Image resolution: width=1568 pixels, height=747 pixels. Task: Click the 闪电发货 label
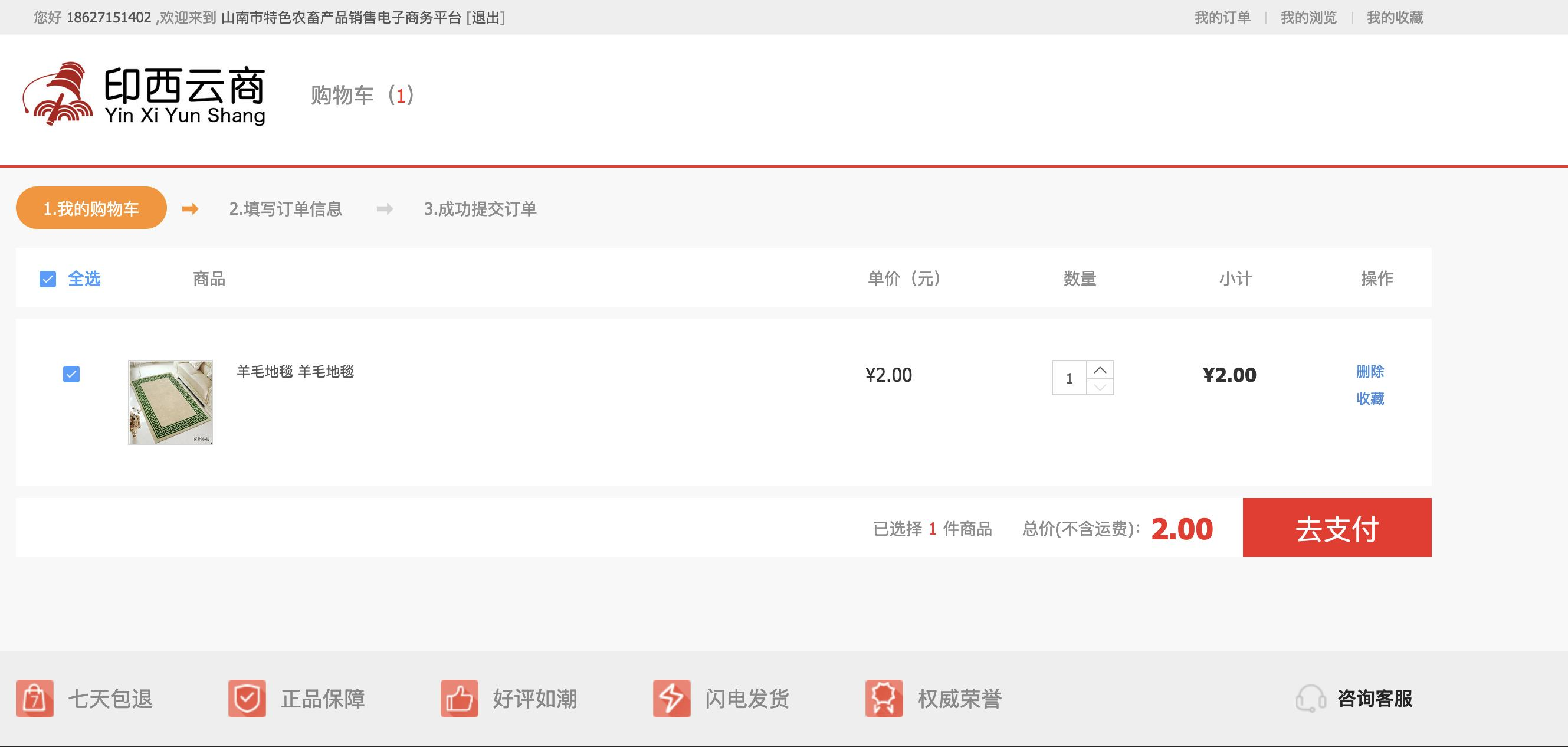(747, 698)
